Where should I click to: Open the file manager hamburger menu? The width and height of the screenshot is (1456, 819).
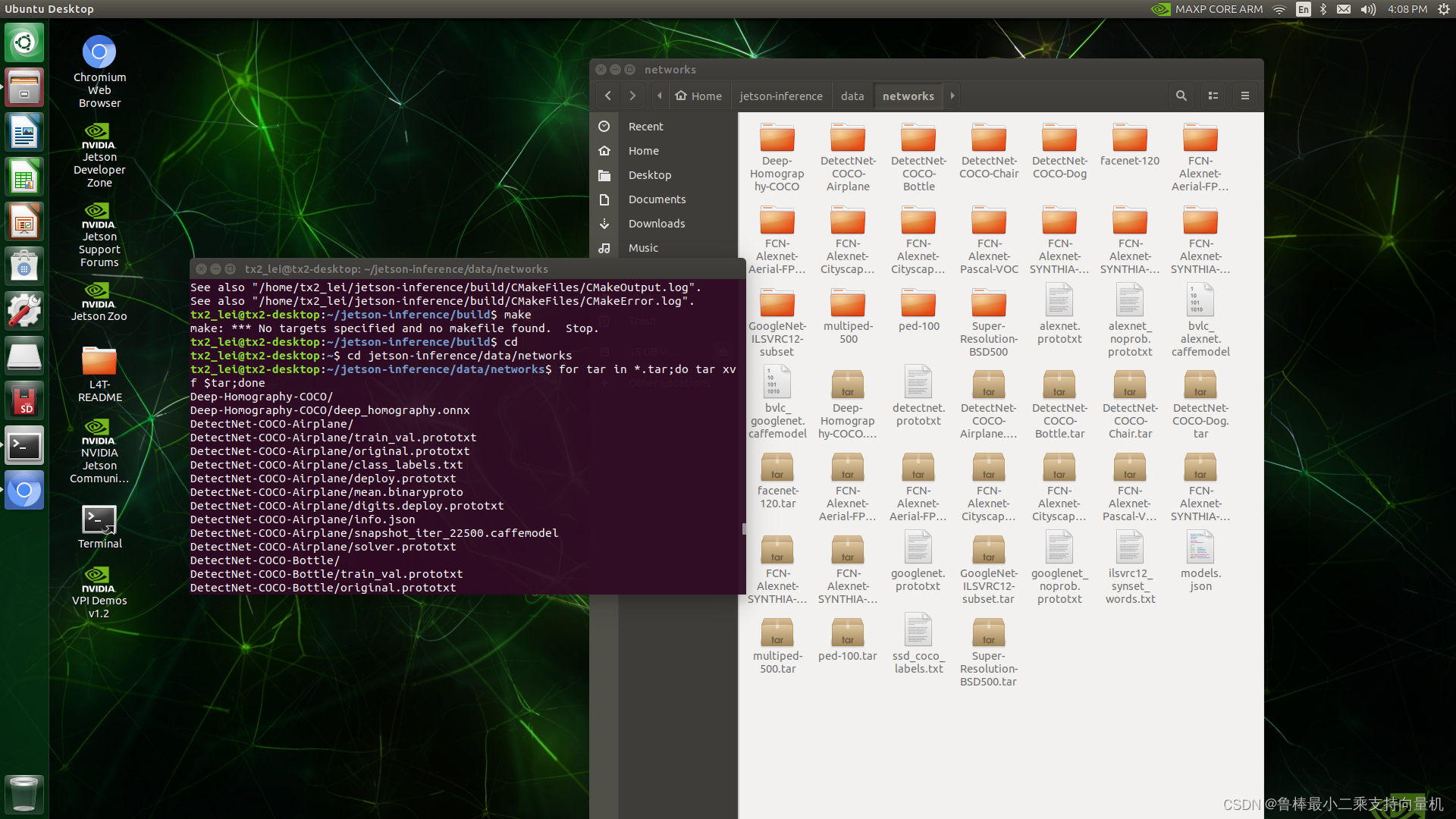tap(1244, 96)
